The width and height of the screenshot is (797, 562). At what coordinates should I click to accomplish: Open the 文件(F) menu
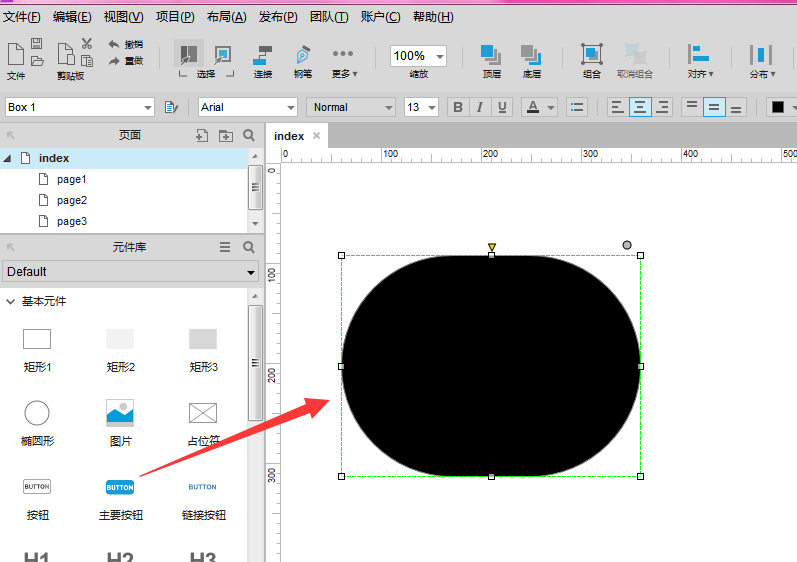tap(21, 17)
